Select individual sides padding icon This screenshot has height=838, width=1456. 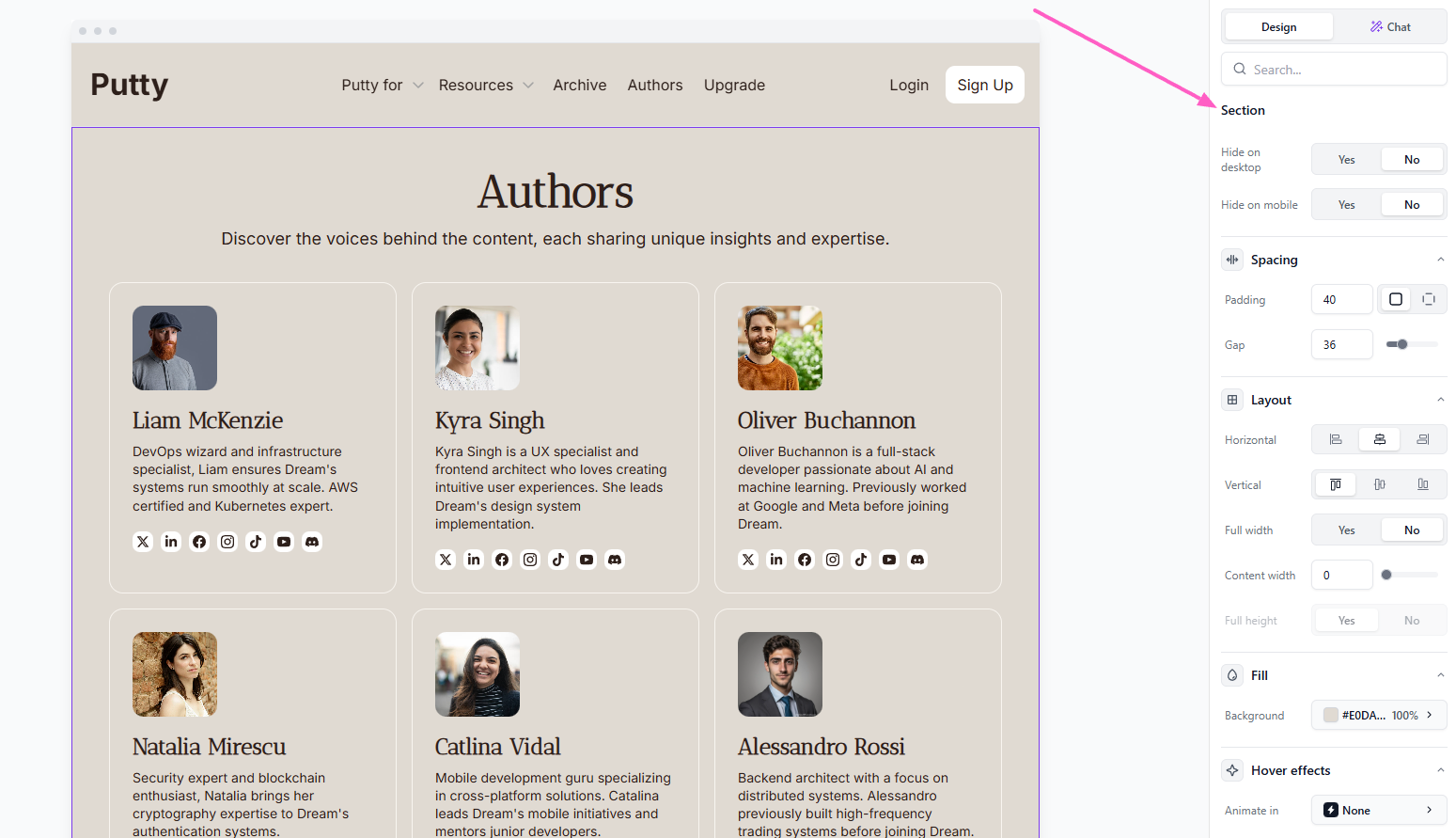[x=1428, y=299]
